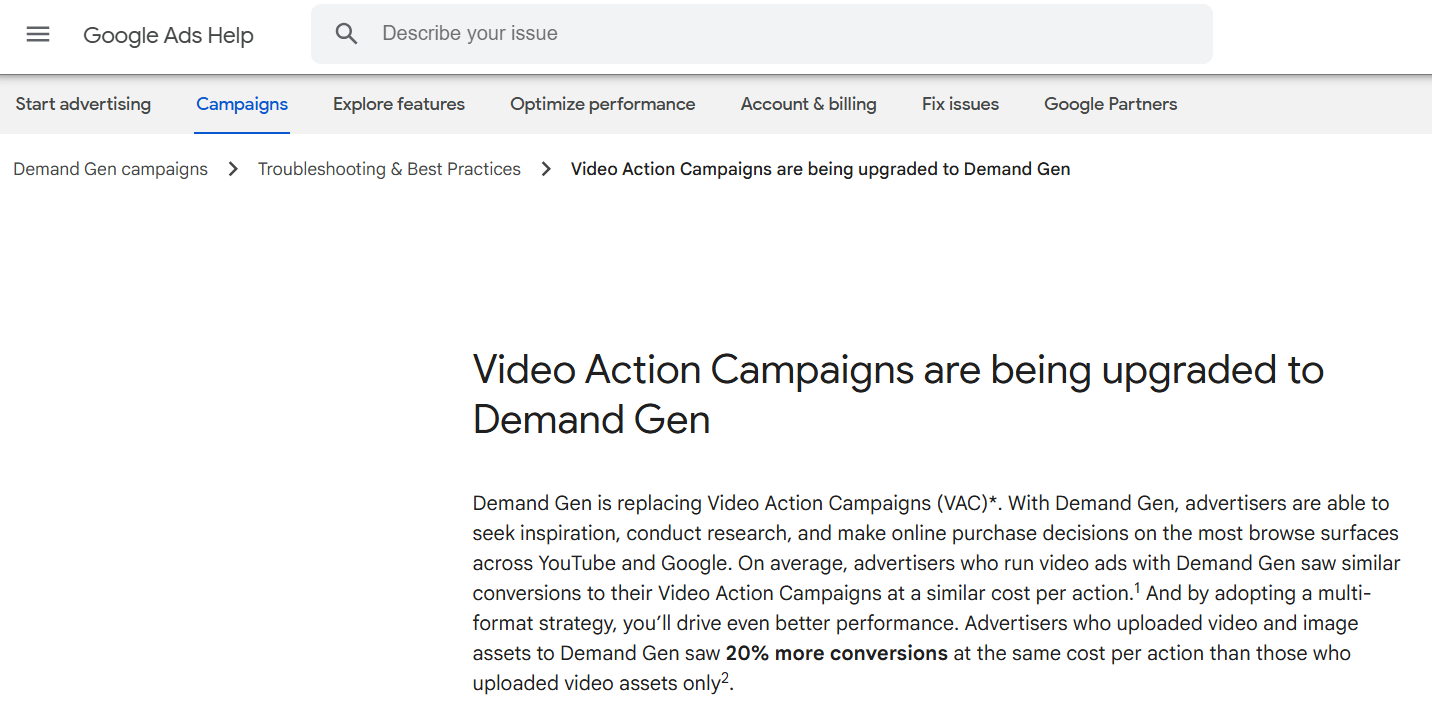
Task: Click the breadcrumb chevron after Demand Gen campaigns
Action: tap(232, 169)
